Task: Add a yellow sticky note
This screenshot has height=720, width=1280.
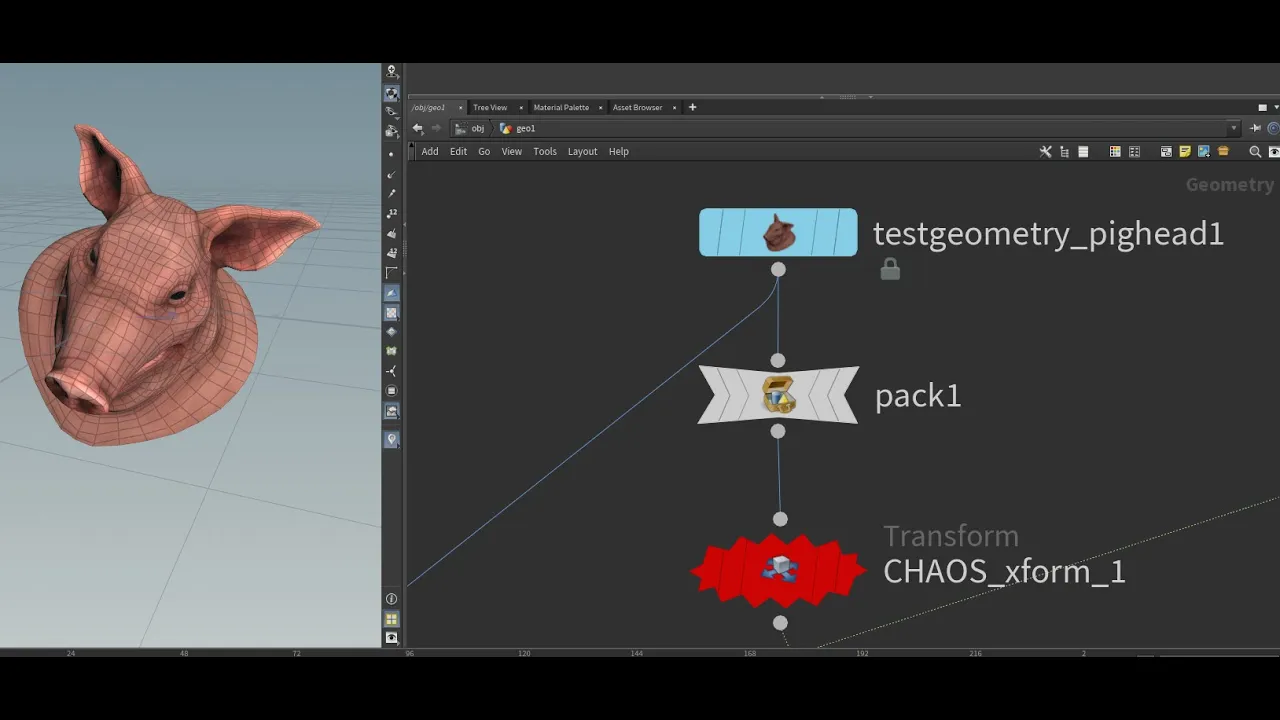Action: coord(1185,152)
